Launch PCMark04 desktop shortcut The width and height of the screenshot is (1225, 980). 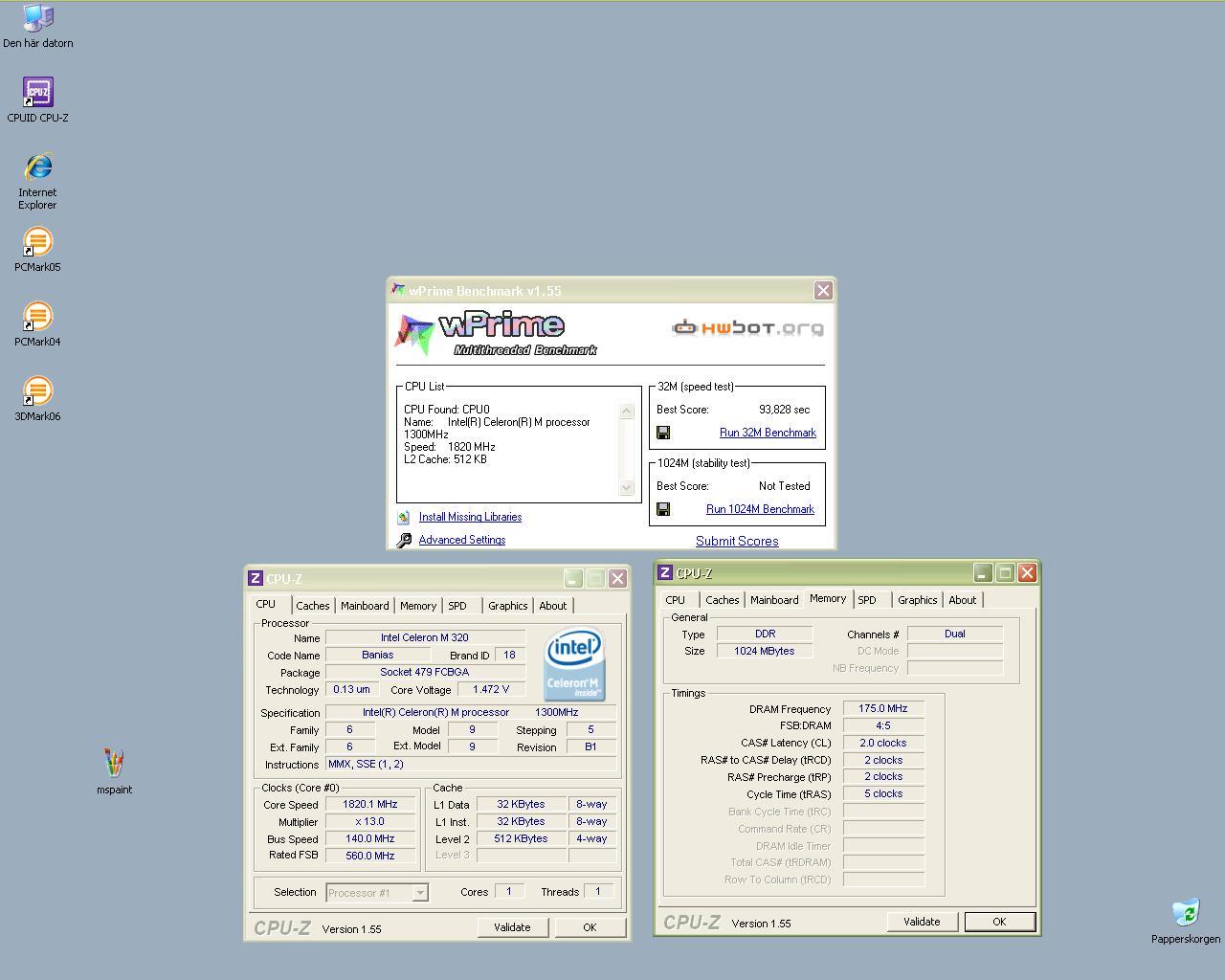tap(37, 324)
